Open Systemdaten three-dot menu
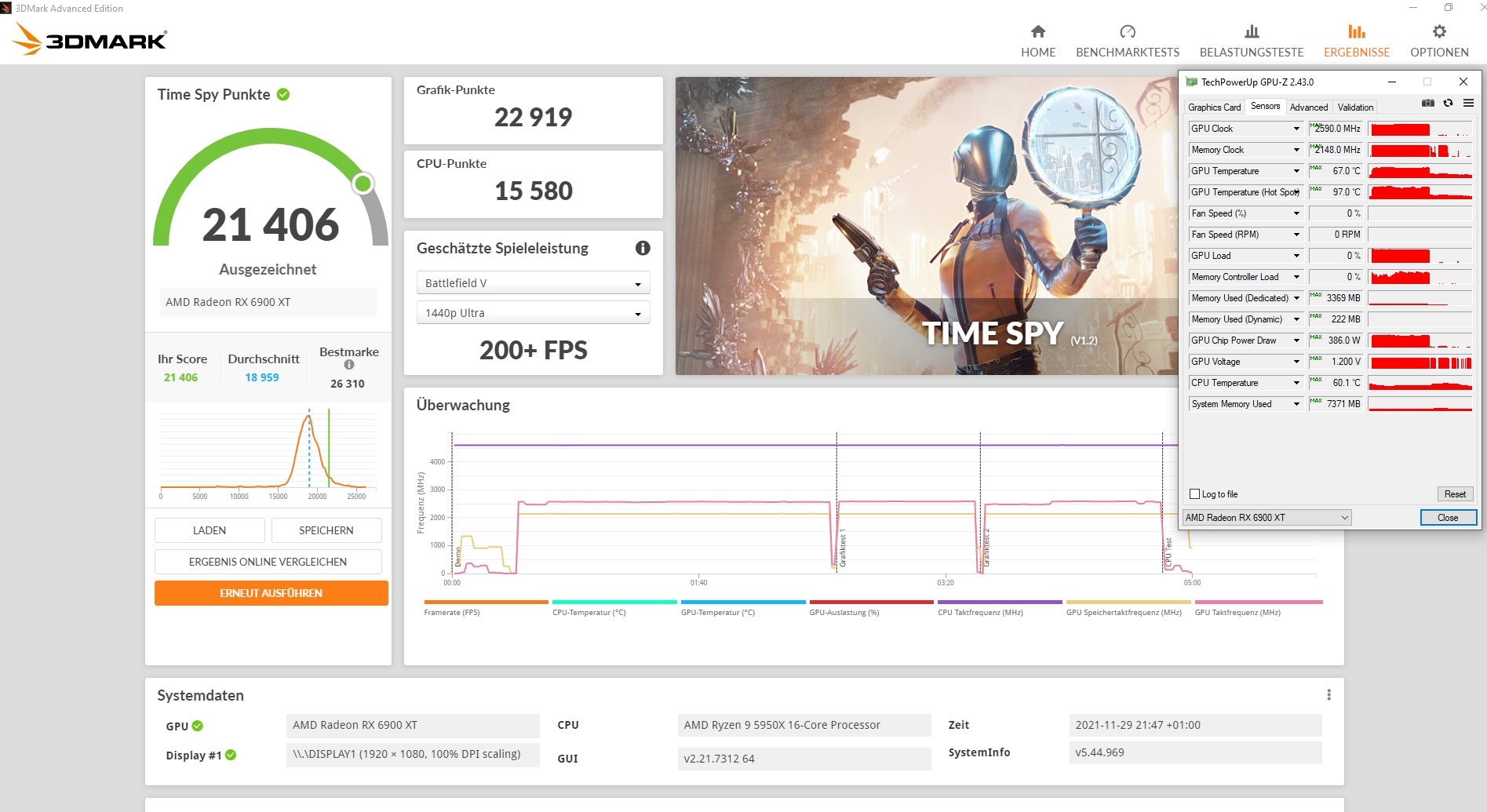 point(1328,695)
